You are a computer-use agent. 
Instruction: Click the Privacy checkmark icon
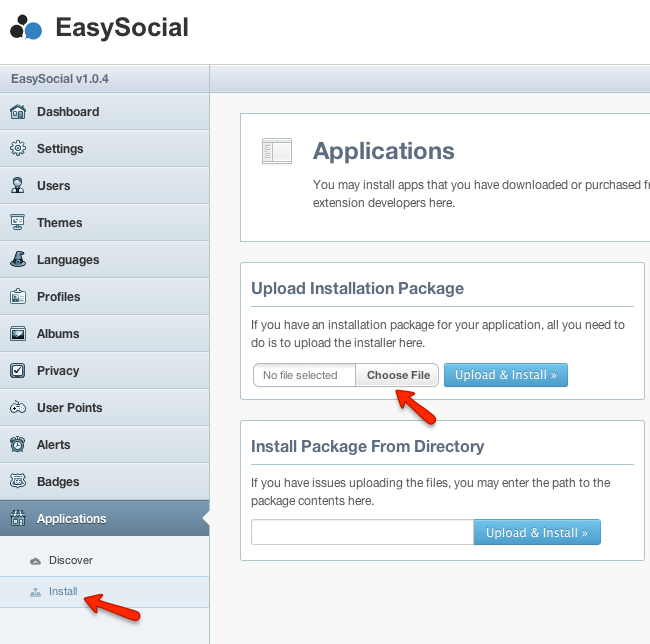18,371
